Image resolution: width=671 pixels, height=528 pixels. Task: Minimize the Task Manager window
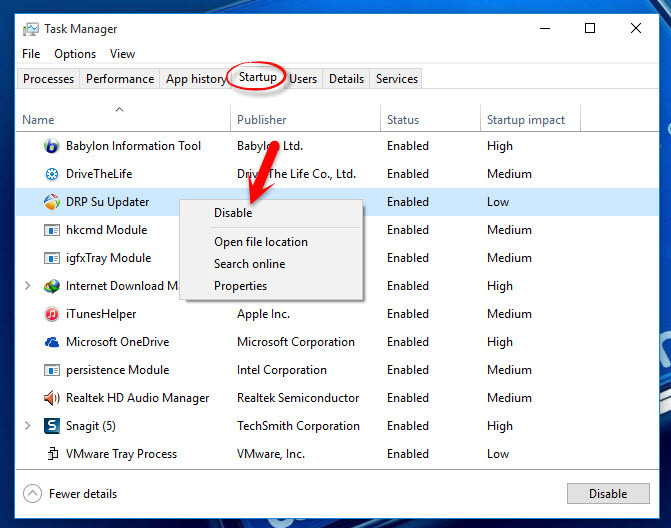point(545,29)
